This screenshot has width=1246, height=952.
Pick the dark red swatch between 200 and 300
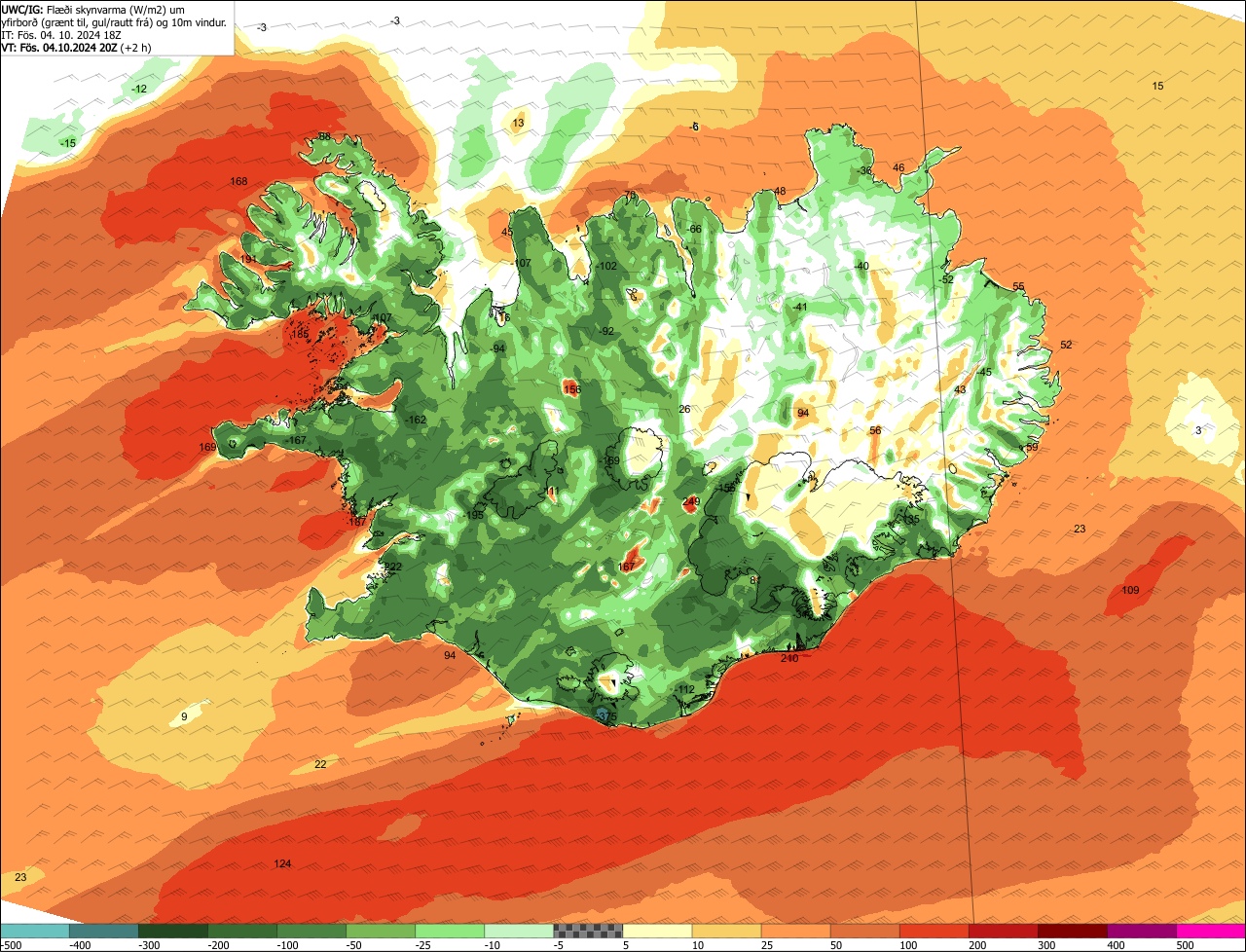tap(1004, 931)
